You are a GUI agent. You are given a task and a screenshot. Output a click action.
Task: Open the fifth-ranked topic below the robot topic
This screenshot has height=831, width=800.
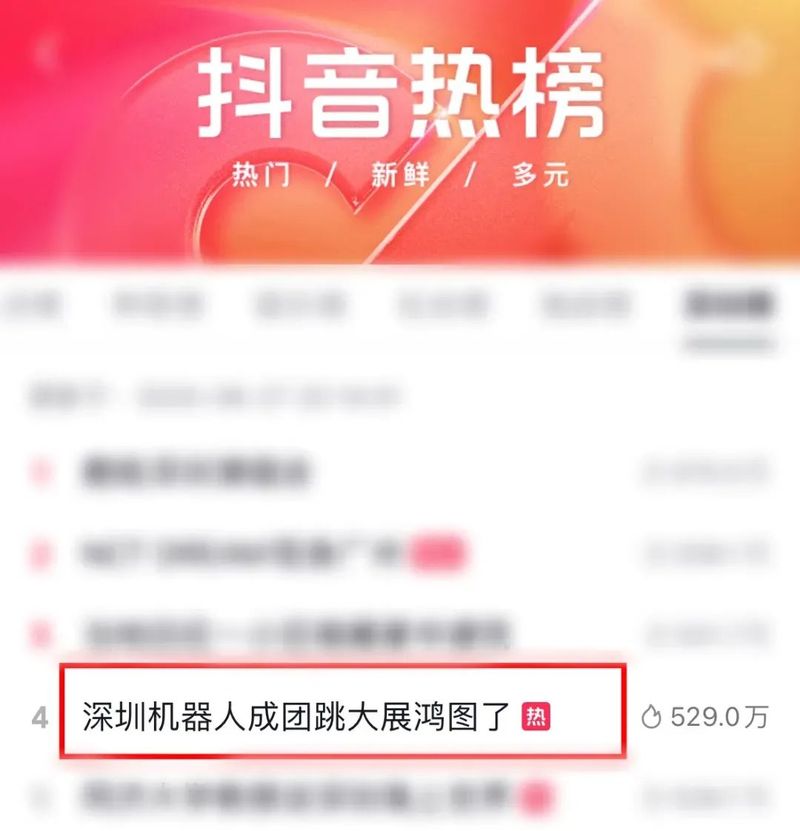coord(297,797)
